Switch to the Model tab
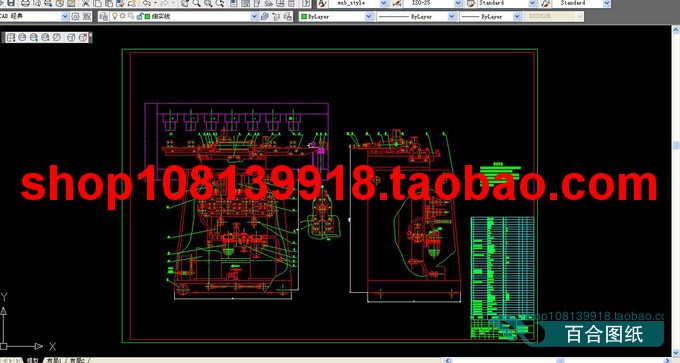 tap(32, 360)
